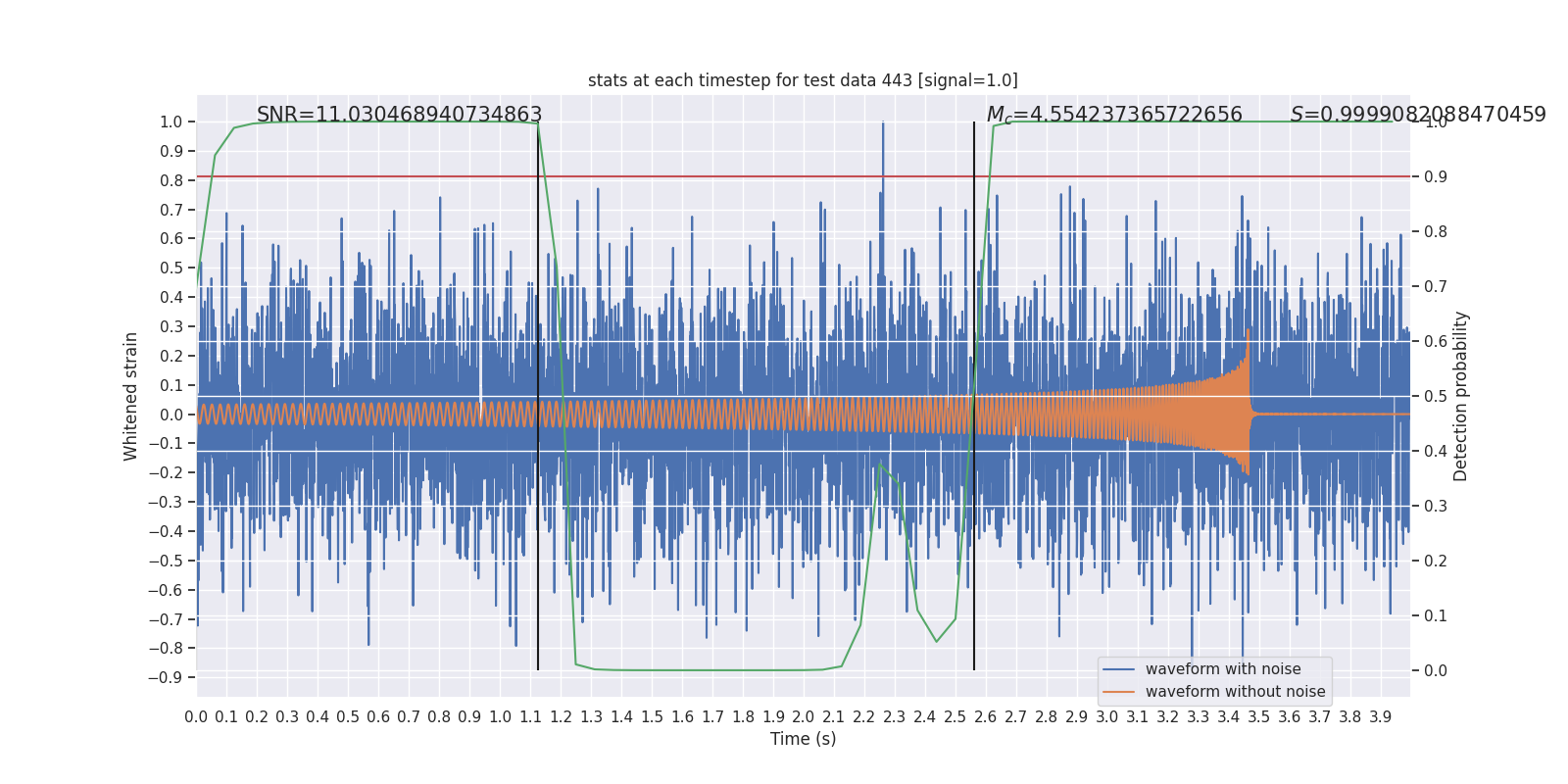Screen dimensions: 1568x784
Task: Click x-axis tick label 3.3
Action: click(x=1199, y=717)
